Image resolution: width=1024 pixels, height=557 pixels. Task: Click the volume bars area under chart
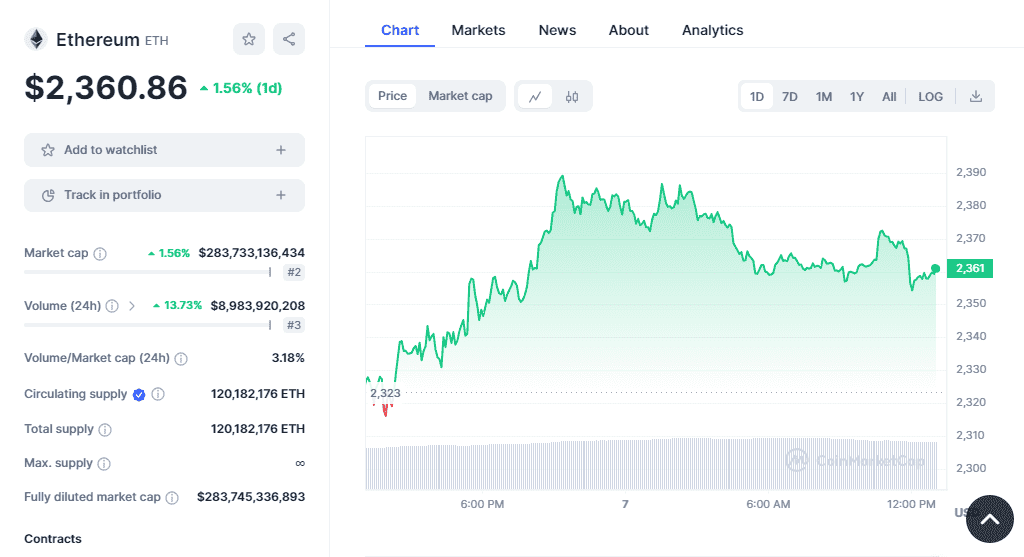tap(650, 464)
